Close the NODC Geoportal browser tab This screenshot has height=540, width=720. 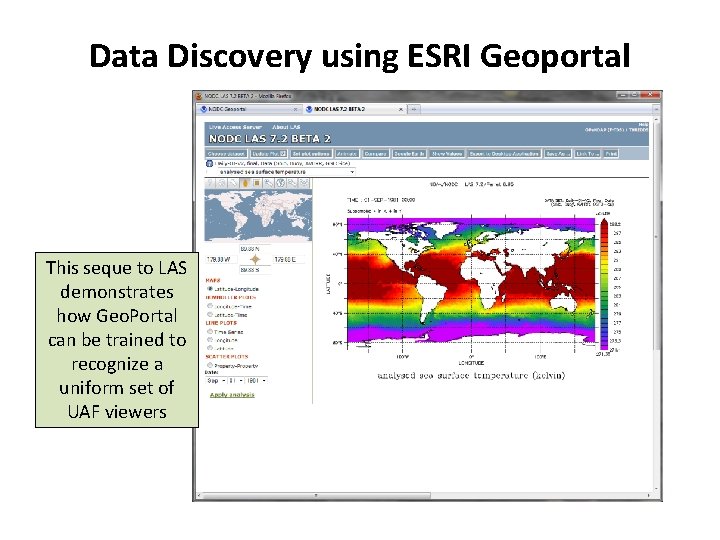coord(295,109)
